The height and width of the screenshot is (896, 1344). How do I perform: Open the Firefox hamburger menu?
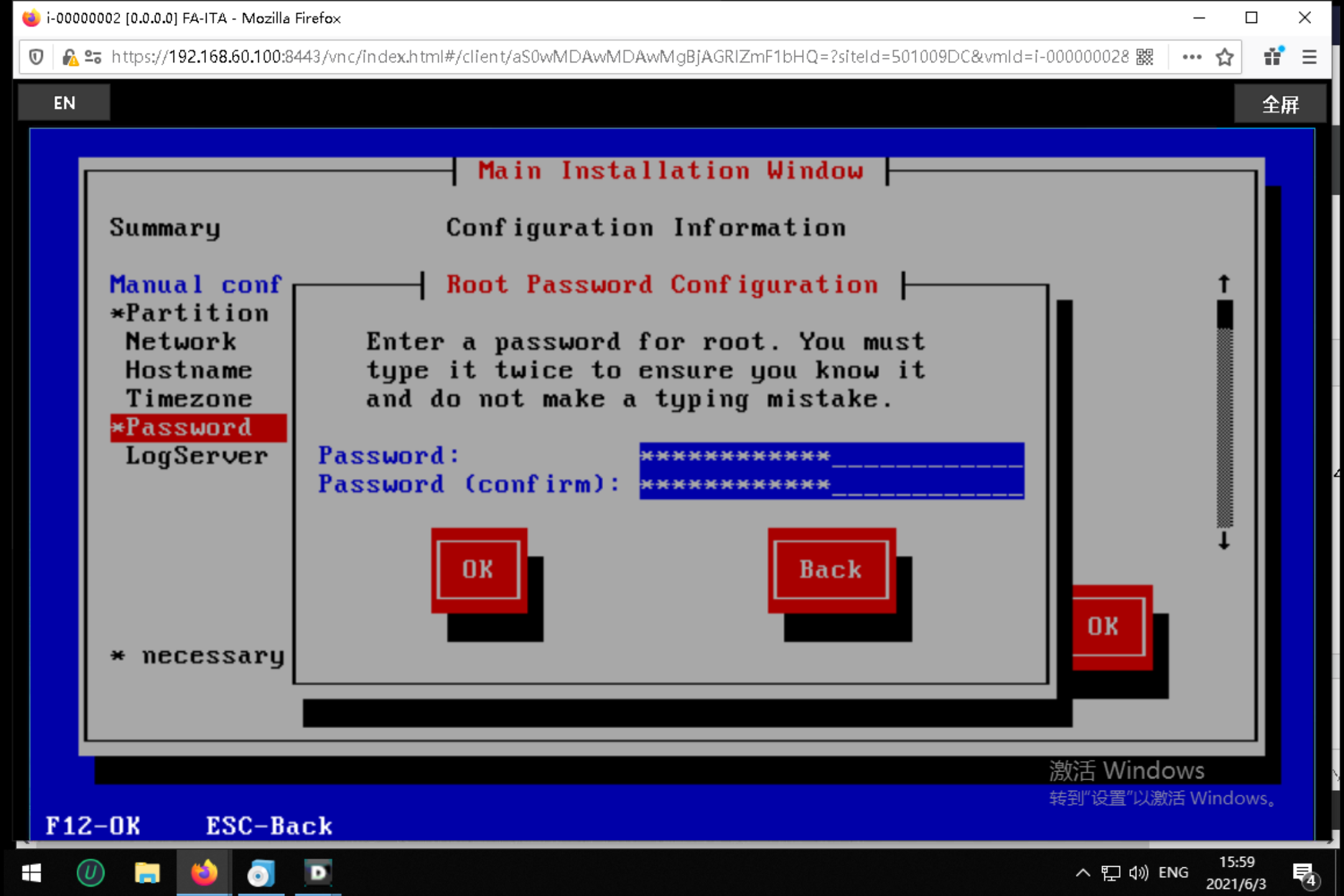(x=1309, y=57)
